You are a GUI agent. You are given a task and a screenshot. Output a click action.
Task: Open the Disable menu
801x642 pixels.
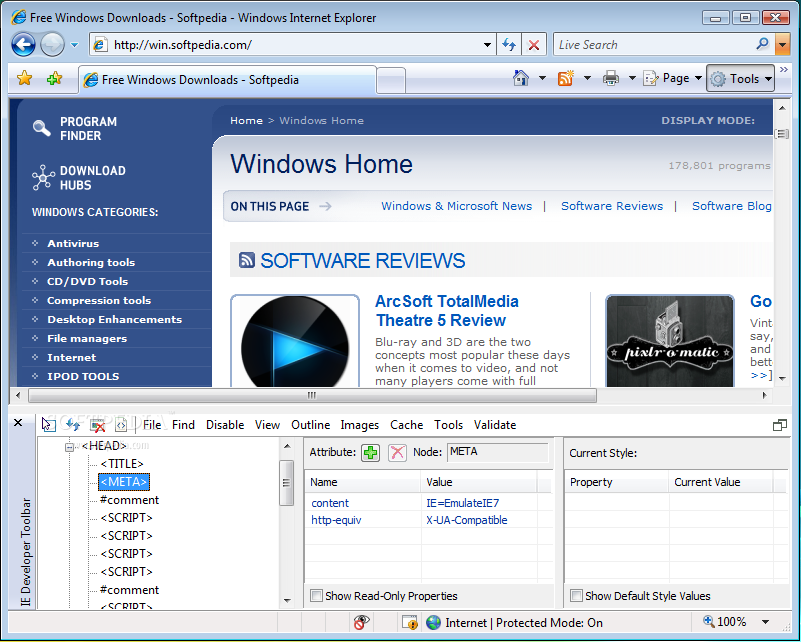click(x=225, y=425)
